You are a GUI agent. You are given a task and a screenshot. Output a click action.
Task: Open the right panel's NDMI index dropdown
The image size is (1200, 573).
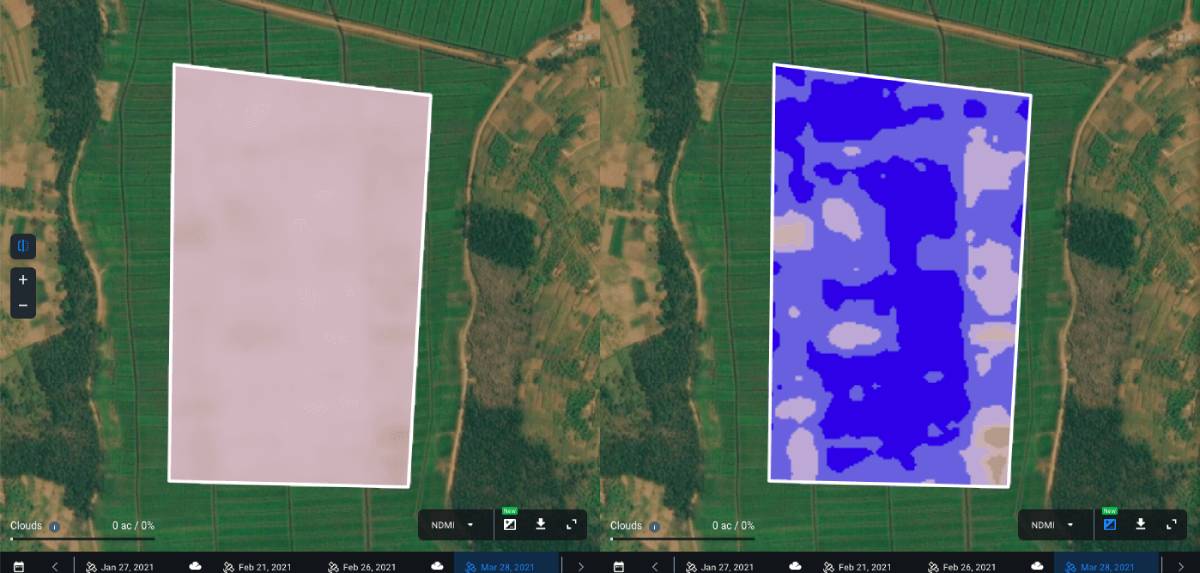[1053, 524]
